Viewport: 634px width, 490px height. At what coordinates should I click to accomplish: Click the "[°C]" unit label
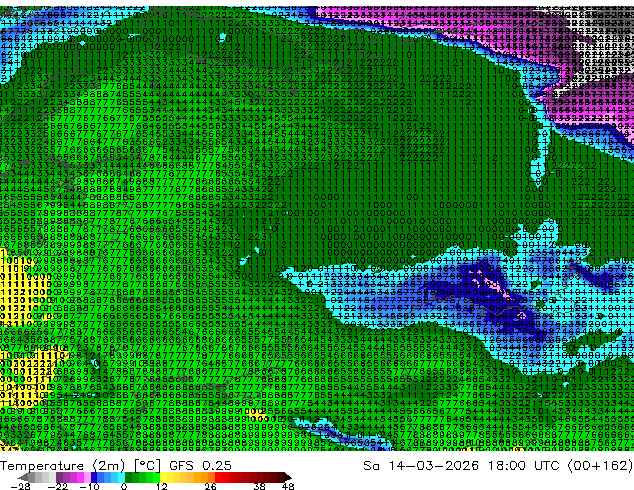(x=147, y=466)
